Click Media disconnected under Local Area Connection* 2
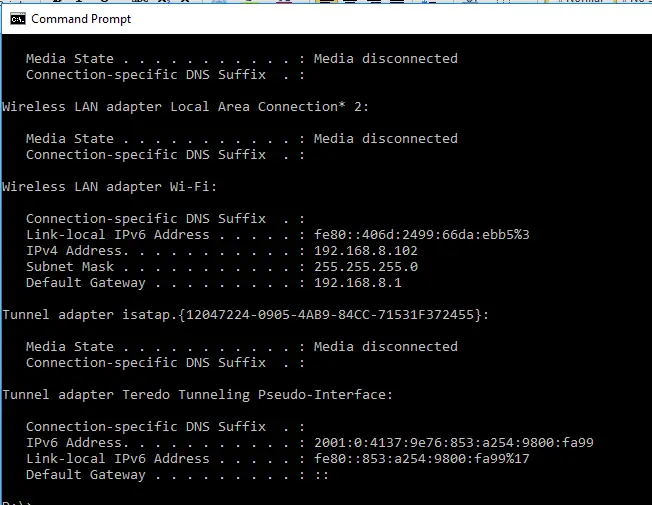Screen dimensions: 652x505 385,139
